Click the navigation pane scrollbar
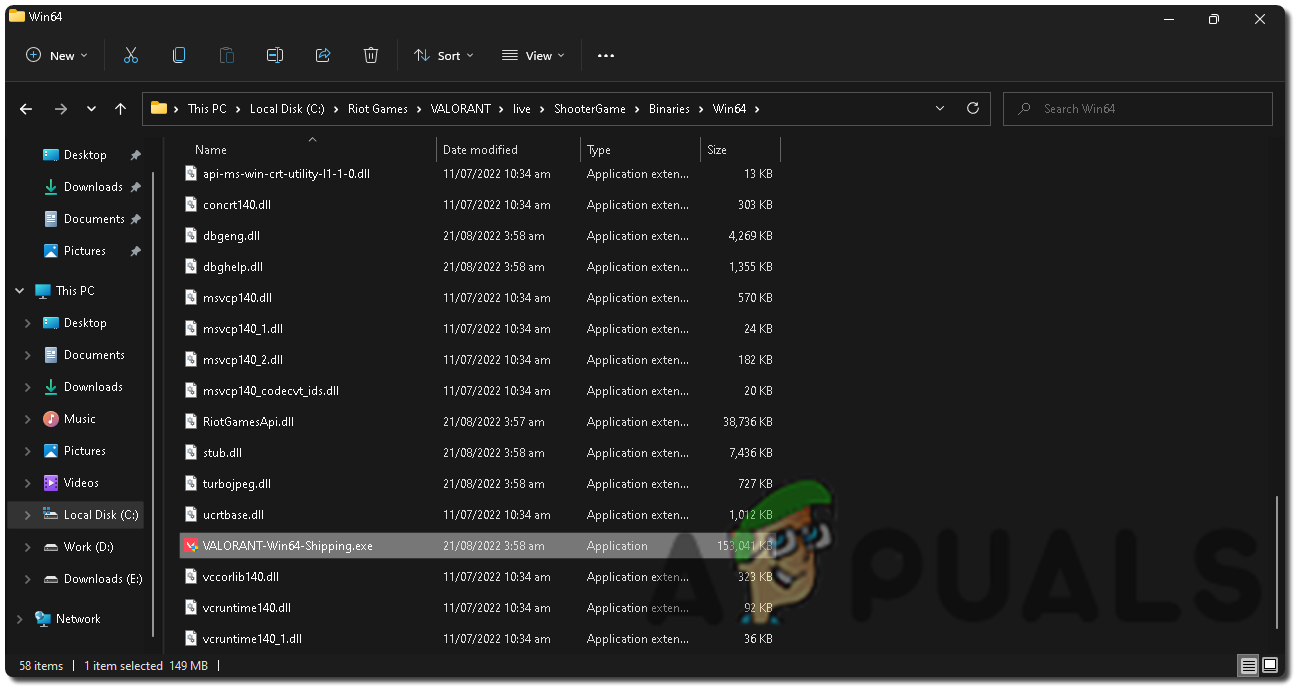Viewport: 1295px width, 687px height. tap(153, 405)
